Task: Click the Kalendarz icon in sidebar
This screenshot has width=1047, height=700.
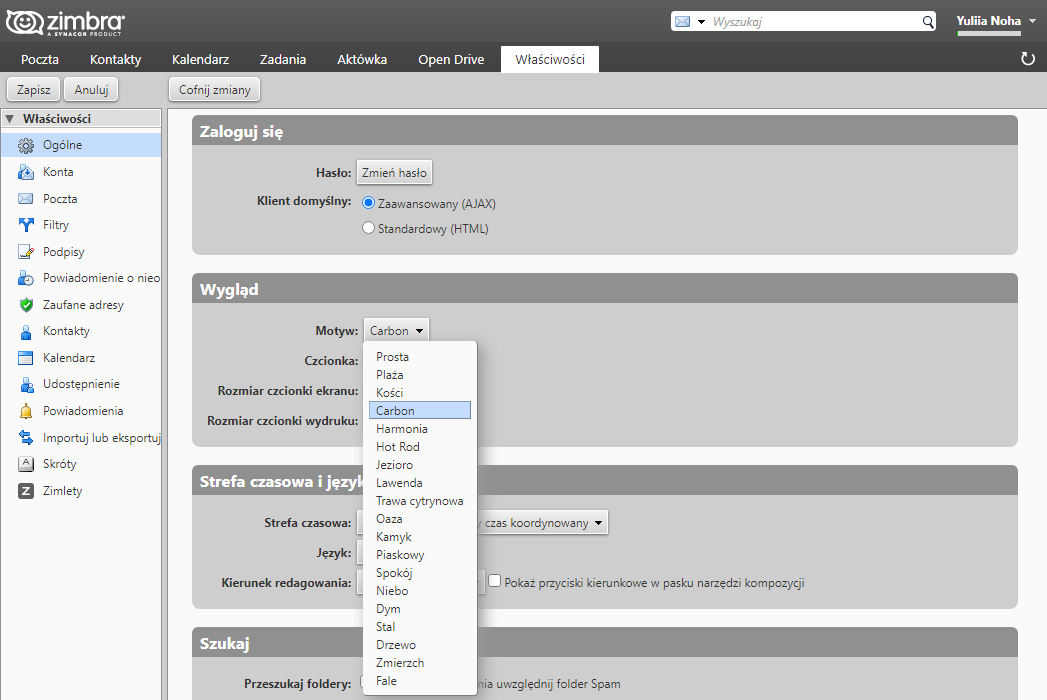Action: (26, 358)
